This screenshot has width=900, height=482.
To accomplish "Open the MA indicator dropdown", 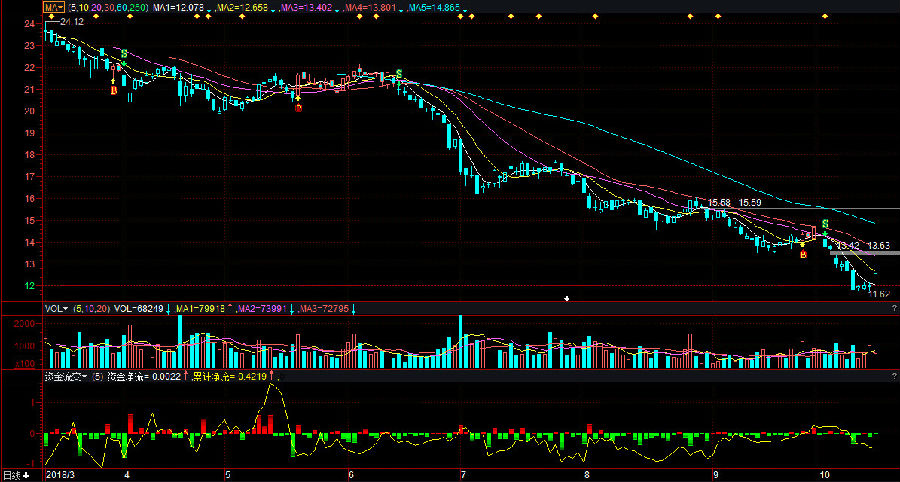I will (52, 7).
